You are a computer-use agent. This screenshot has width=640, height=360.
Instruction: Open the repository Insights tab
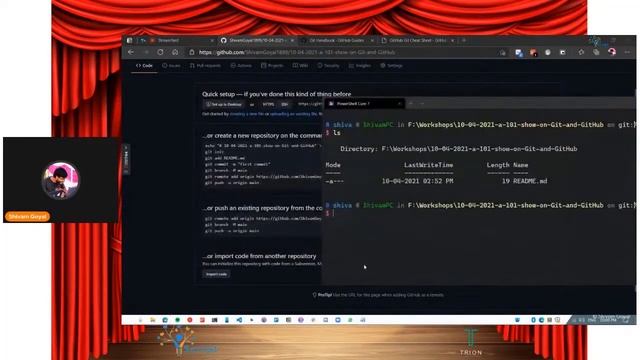[360, 65]
